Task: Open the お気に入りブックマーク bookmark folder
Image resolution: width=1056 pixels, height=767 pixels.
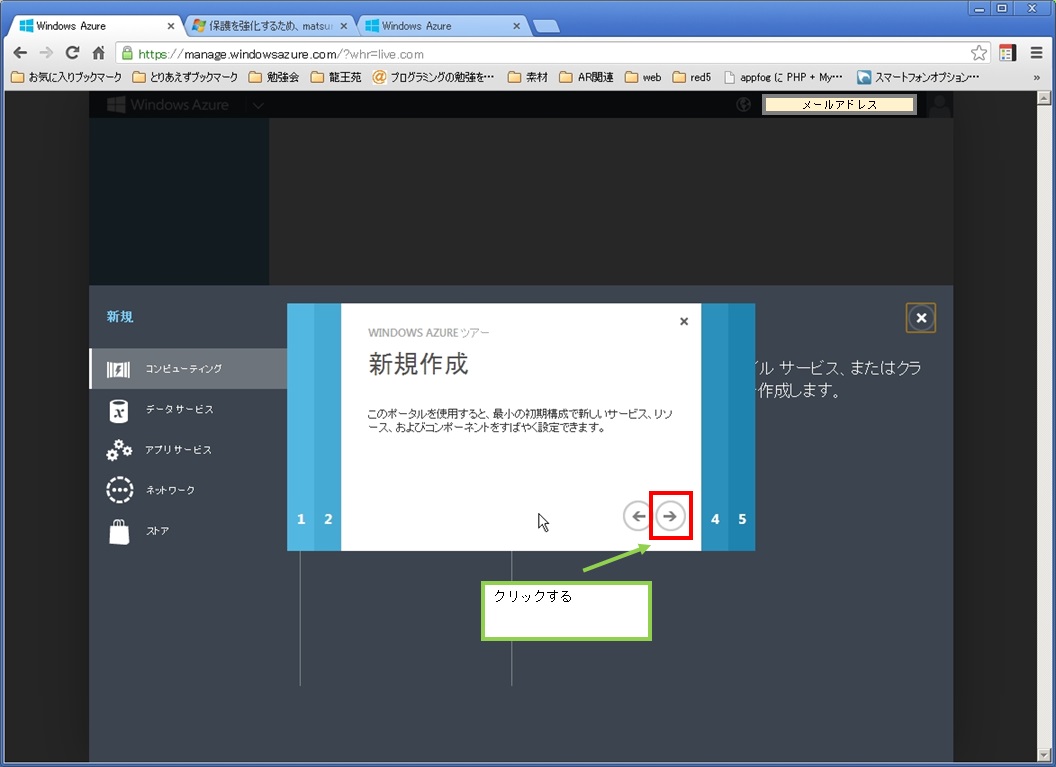Action: [67, 77]
